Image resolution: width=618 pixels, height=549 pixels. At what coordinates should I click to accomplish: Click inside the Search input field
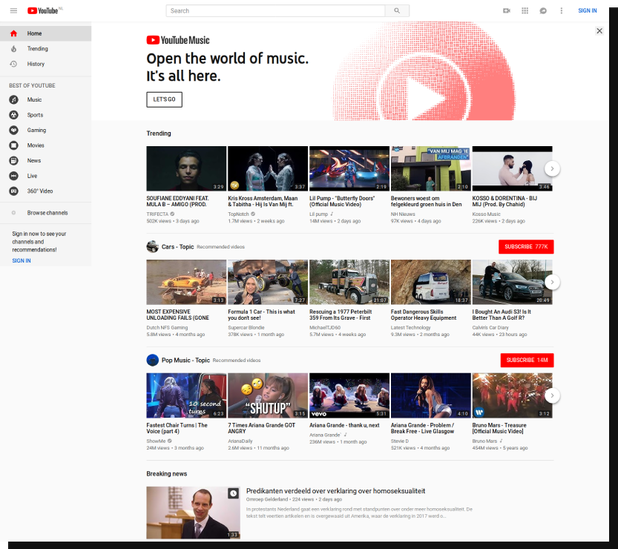point(275,11)
